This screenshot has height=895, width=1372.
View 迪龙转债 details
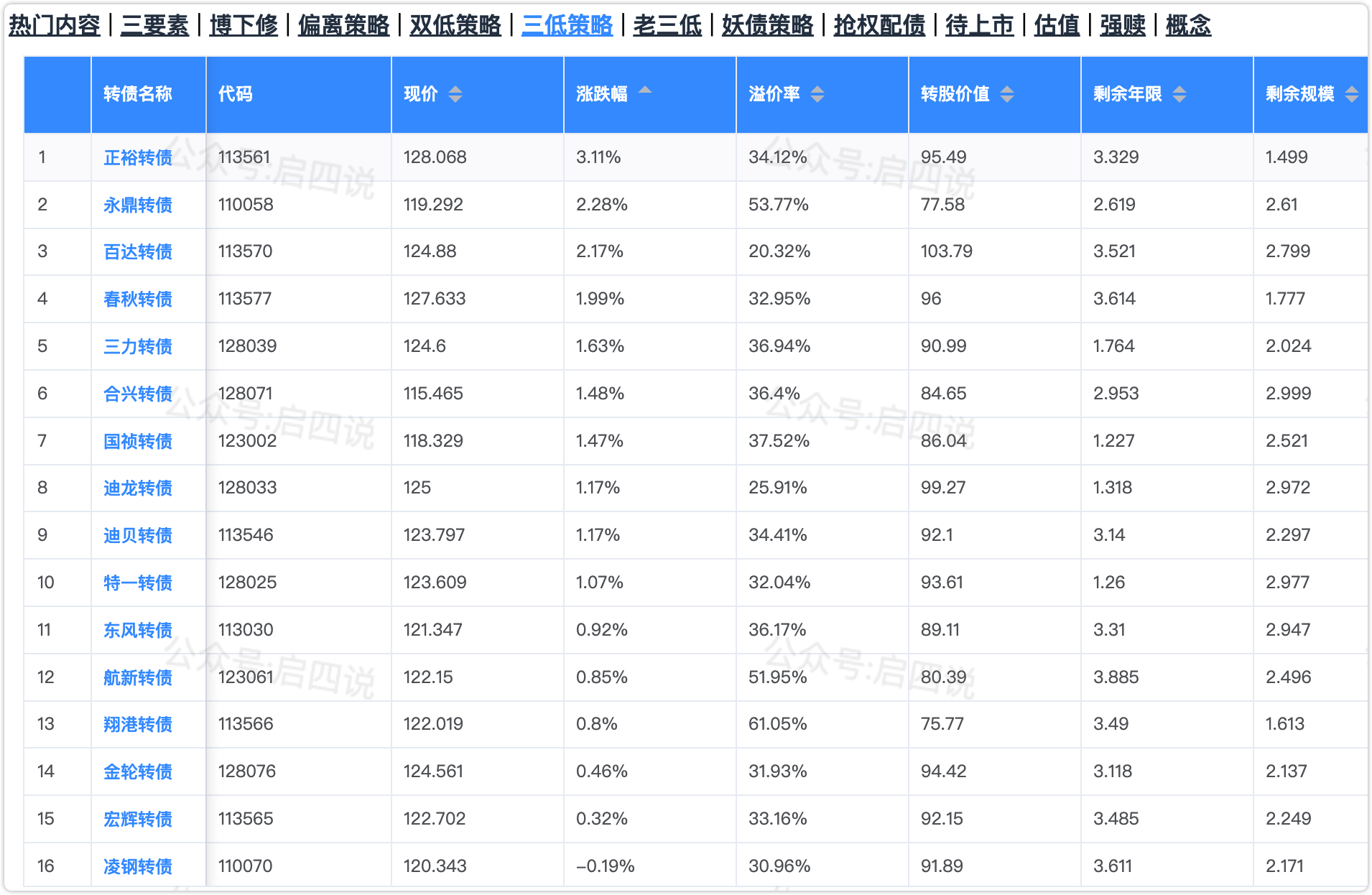[136, 488]
